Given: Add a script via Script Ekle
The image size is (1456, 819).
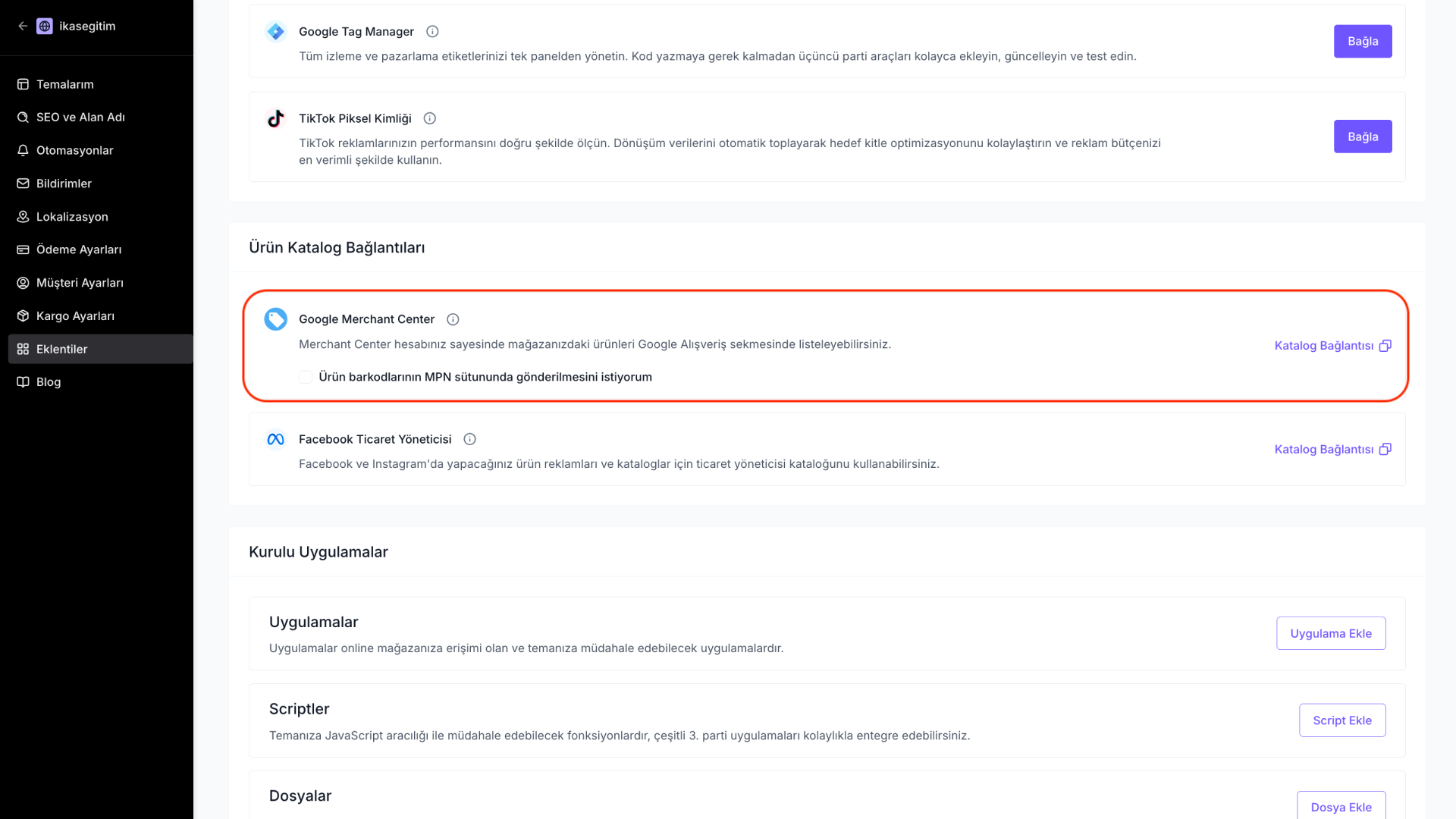Looking at the screenshot, I should (1342, 720).
